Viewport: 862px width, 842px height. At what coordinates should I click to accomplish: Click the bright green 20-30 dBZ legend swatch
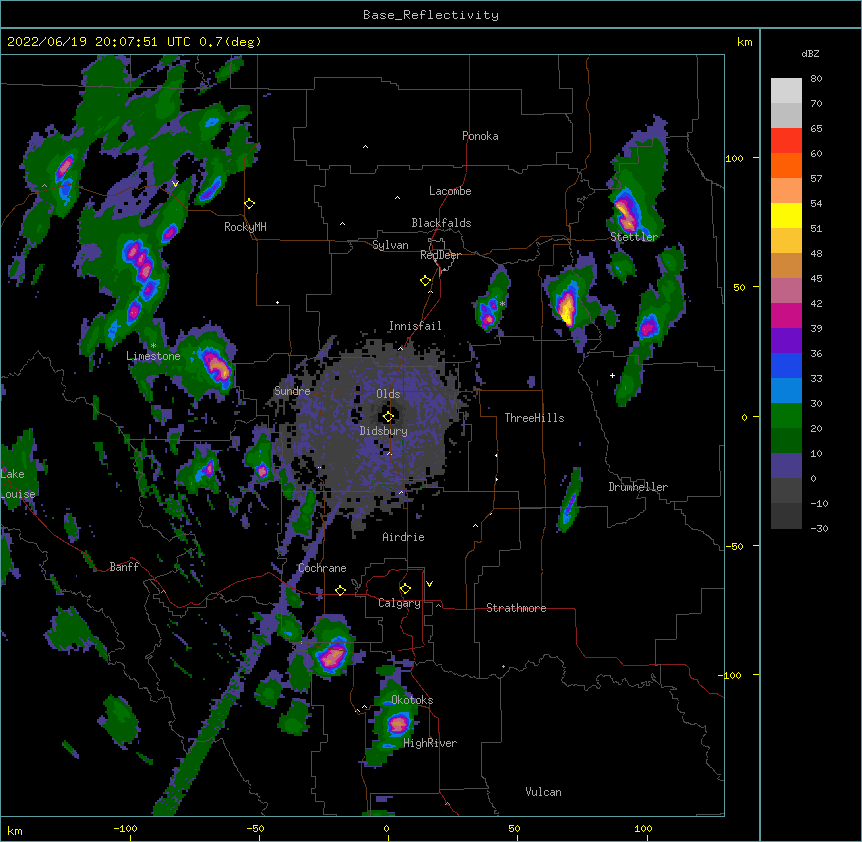point(786,416)
